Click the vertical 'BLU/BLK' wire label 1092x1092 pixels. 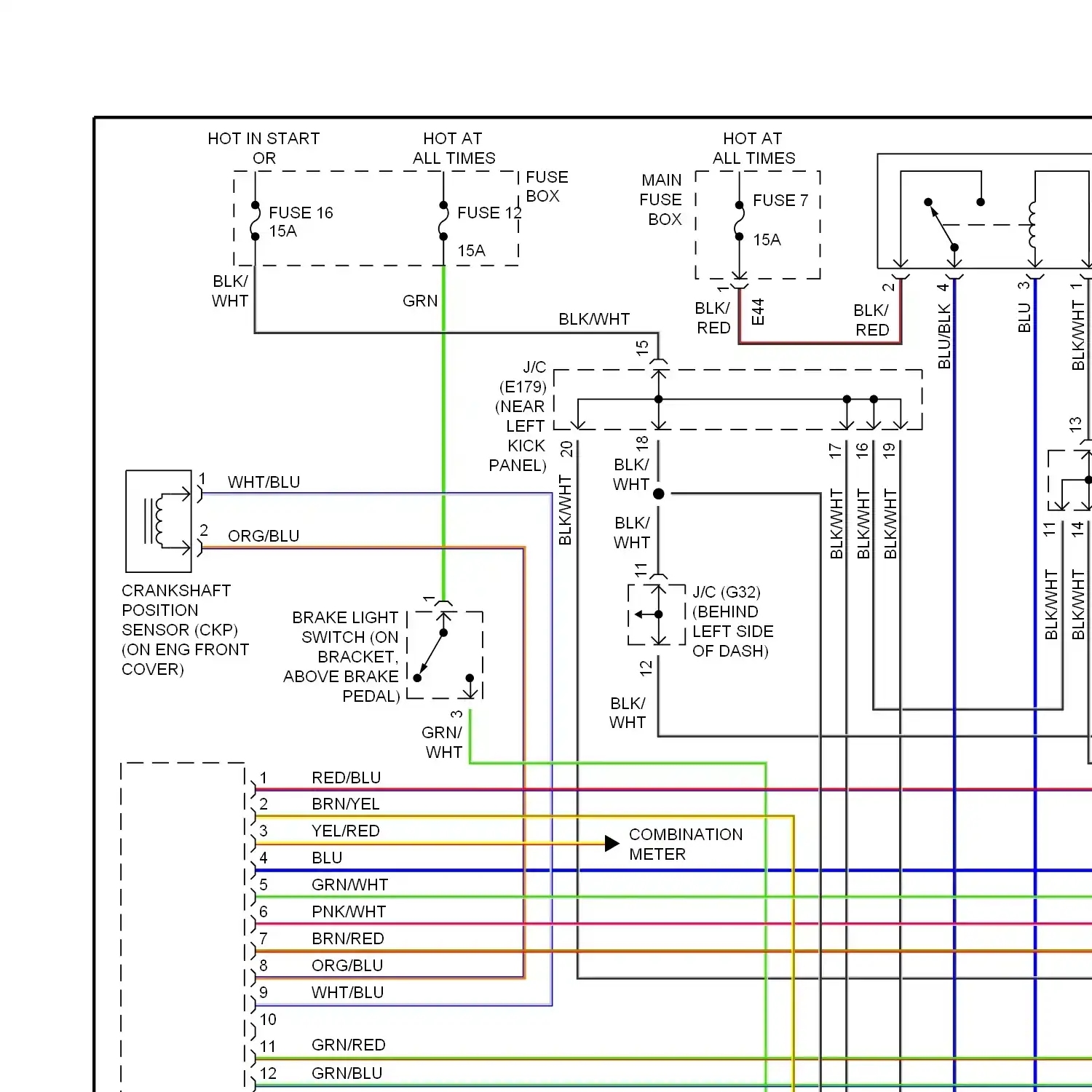[944, 336]
